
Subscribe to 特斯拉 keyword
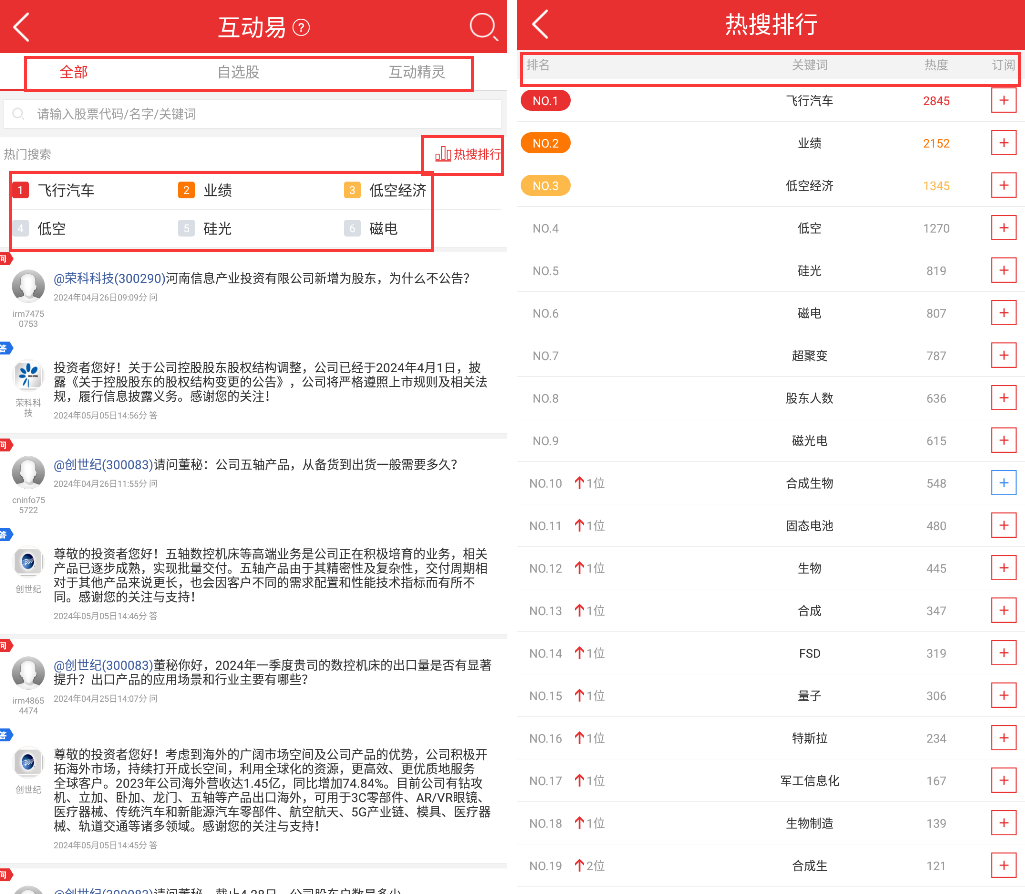[x=1003, y=738]
